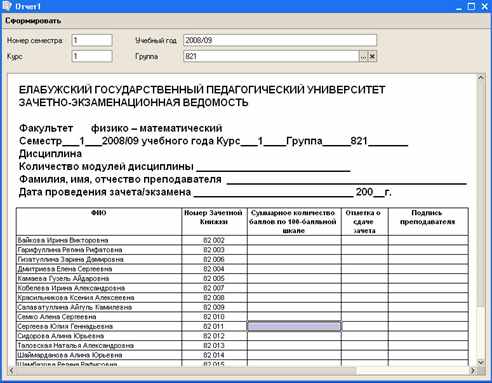Open group selection with the ellipsis button
The image size is (492, 383).
tap(363, 57)
